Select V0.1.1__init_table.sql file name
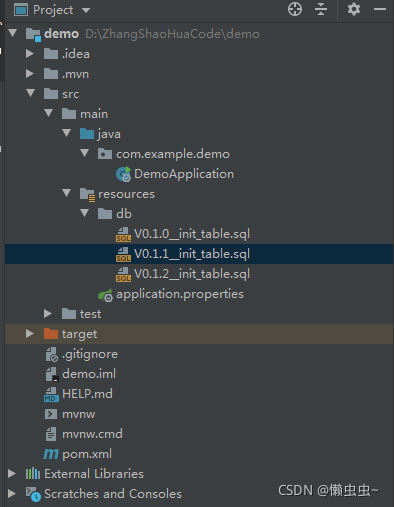Viewport: 394px width, 507px height. 192,254
